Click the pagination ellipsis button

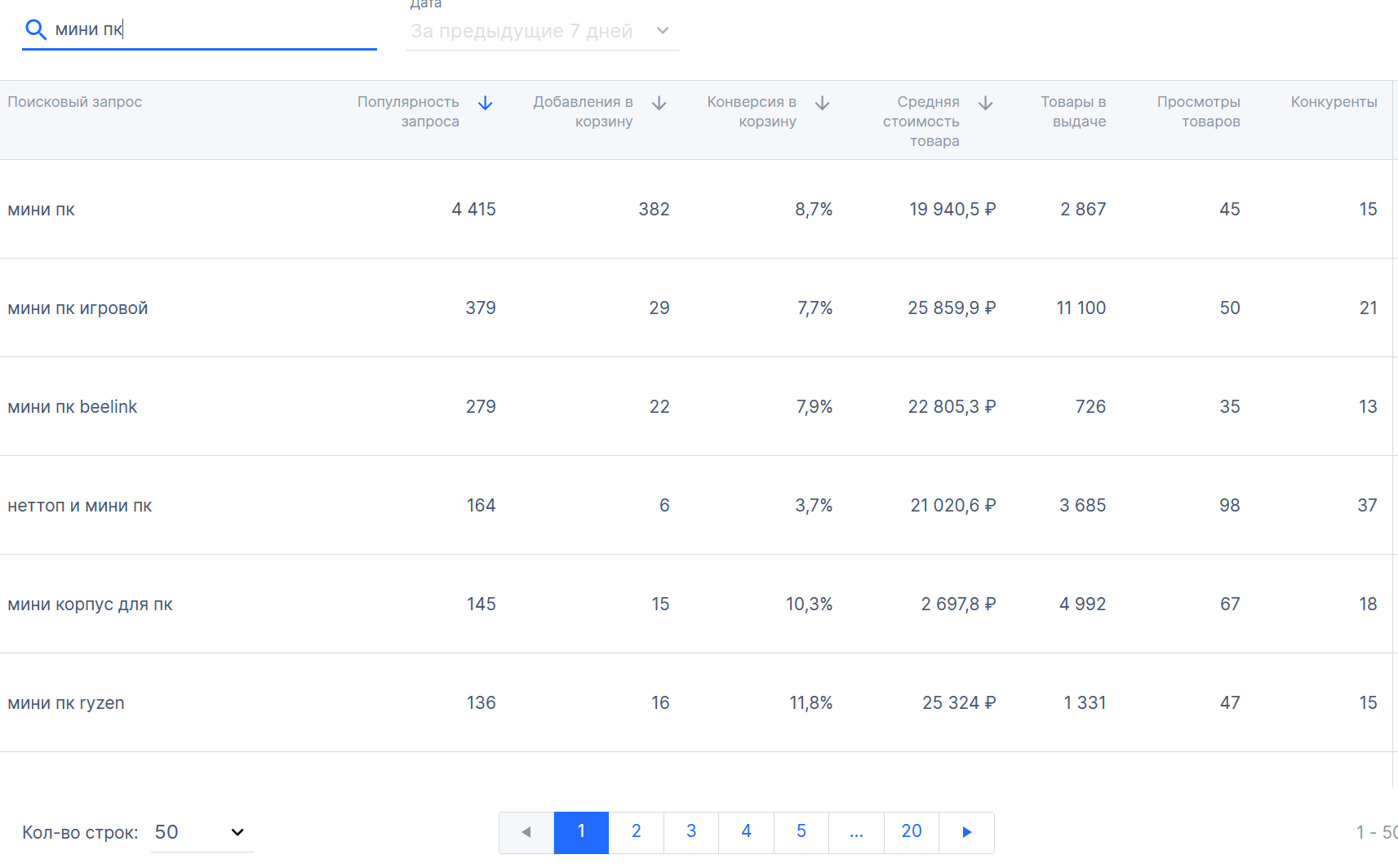pyautogui.click(x=856, y=832)
